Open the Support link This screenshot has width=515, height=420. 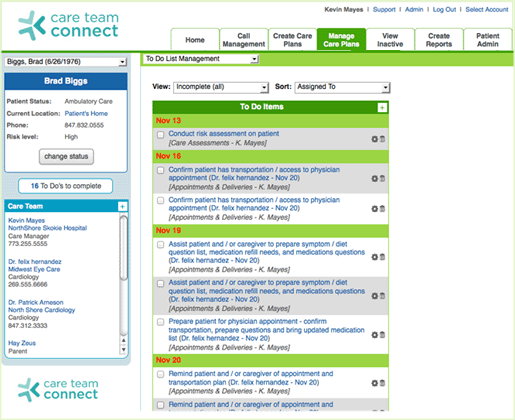tap(384, 9)
